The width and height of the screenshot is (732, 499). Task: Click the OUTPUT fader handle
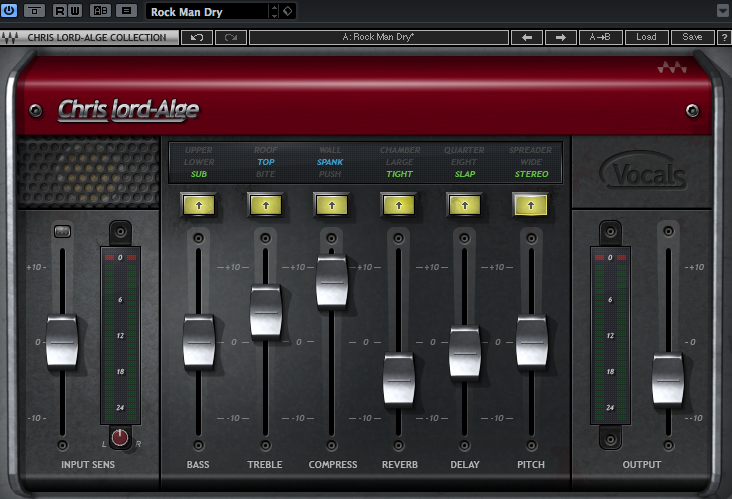click(x=668, y=380)
